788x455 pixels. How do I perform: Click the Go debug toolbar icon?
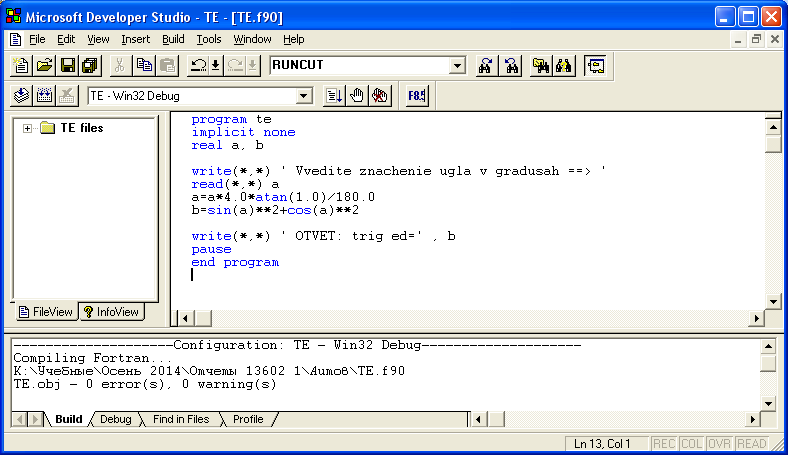point(334,96)
